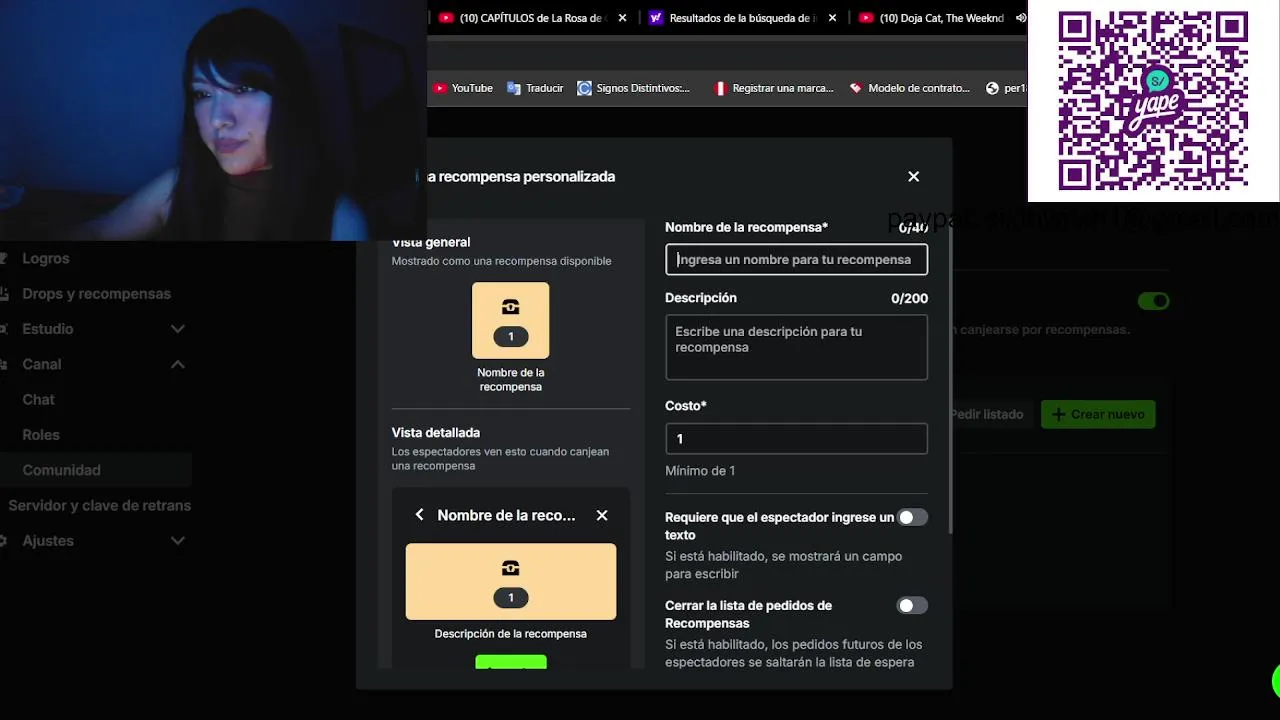Screen dimensions: 1280x720
Task: Open Roles under Canal
Action: (x=41, y=435)
